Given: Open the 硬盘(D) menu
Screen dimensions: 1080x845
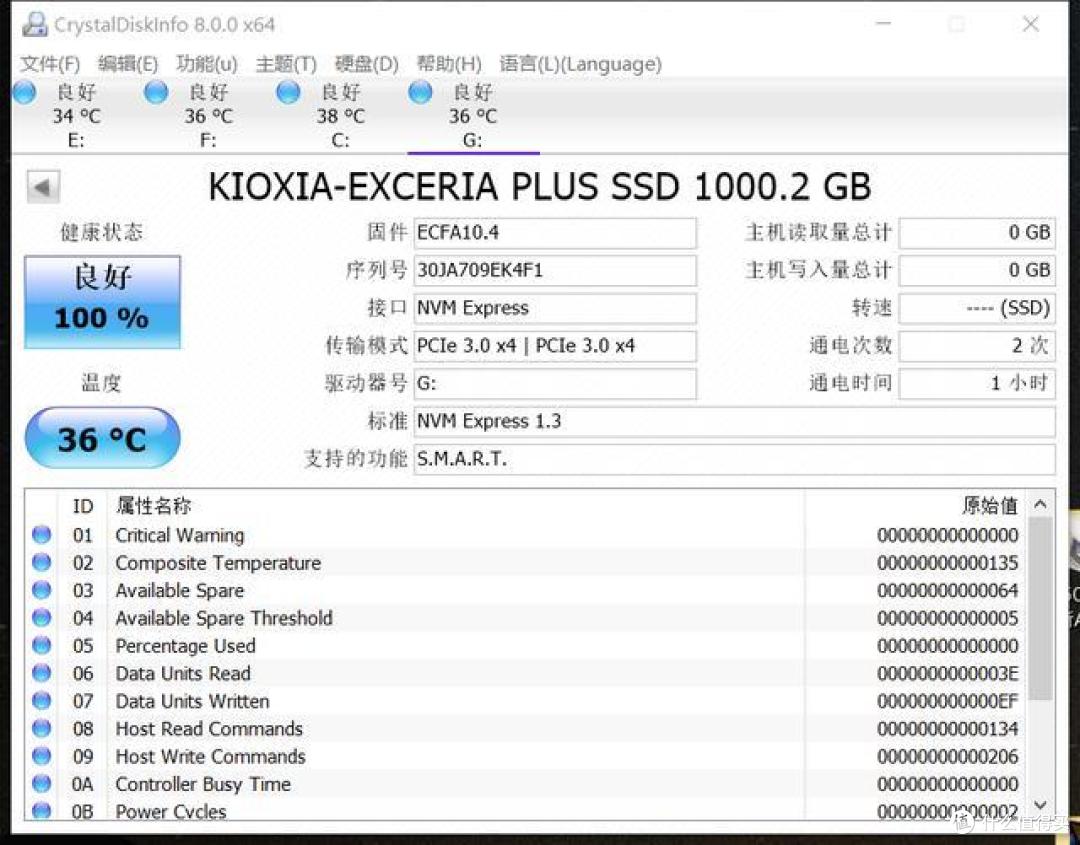Looking at the screenshot, I should click(x=366, y=64).
